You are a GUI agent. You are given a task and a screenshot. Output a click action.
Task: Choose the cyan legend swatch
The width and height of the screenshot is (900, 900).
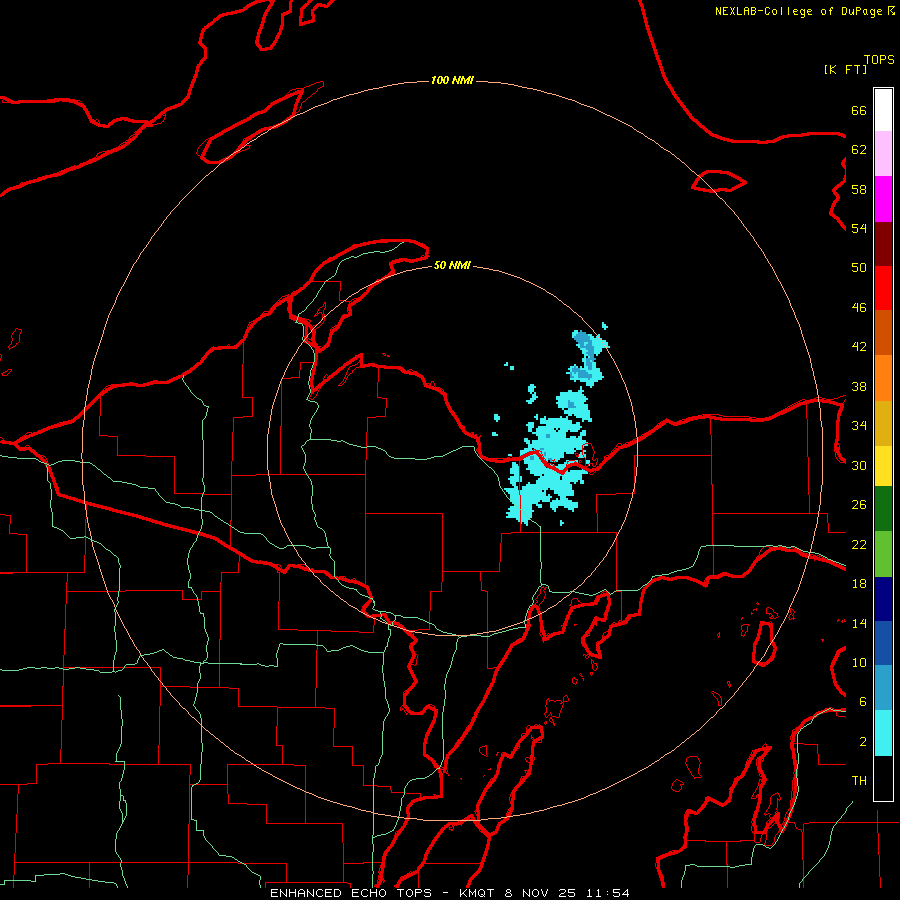pyautogui.click(x=883, y=733)
